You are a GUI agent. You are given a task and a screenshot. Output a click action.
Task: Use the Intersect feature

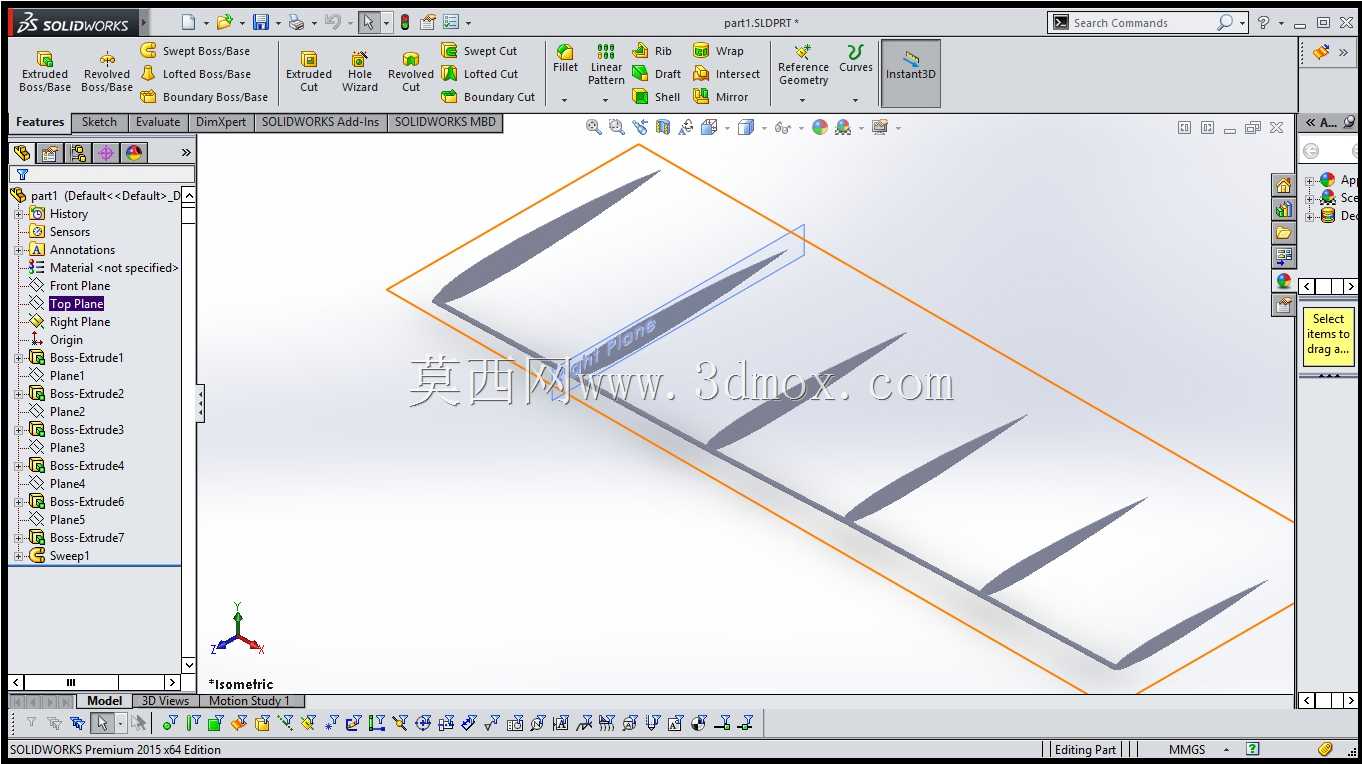(x=727, y=74)
